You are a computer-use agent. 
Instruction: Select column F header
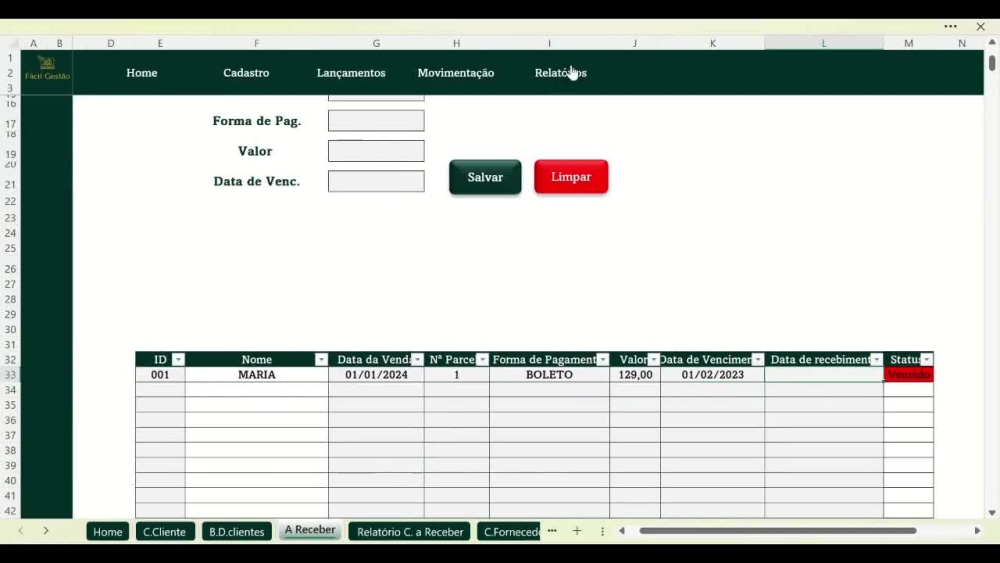[256, 43]
